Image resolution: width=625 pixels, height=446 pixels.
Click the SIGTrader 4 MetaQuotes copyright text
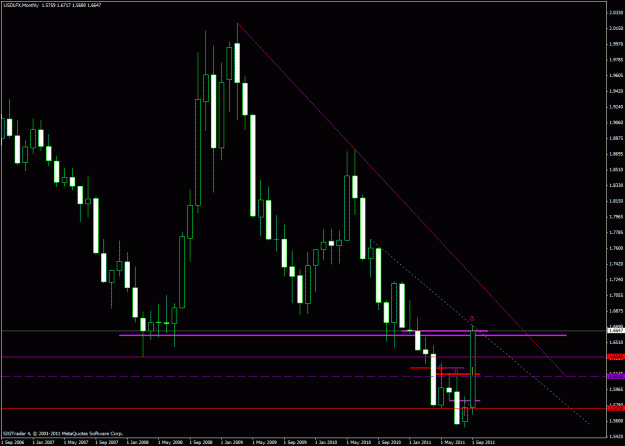pyautogui.click(x=63, y=433)
